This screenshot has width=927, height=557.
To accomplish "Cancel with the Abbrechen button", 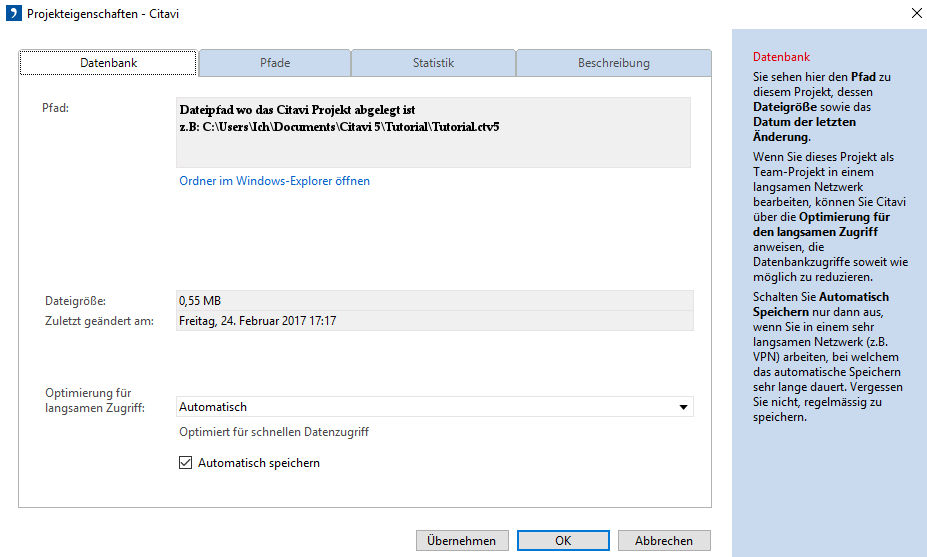I will [x=664, y=540].
